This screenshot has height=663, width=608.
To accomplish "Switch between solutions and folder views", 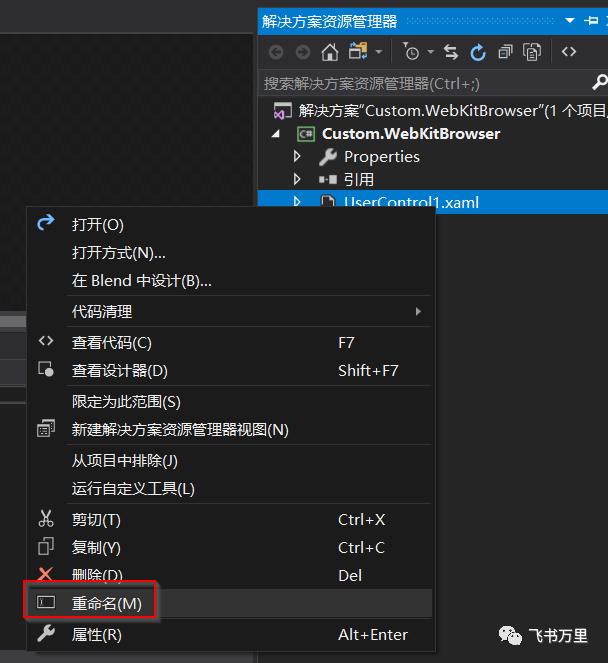I will tap(358, 52).
